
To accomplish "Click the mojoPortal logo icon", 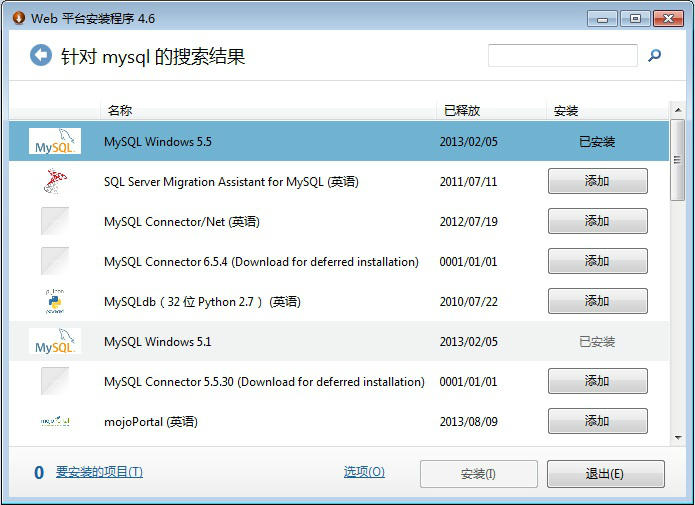I will 55,421.
